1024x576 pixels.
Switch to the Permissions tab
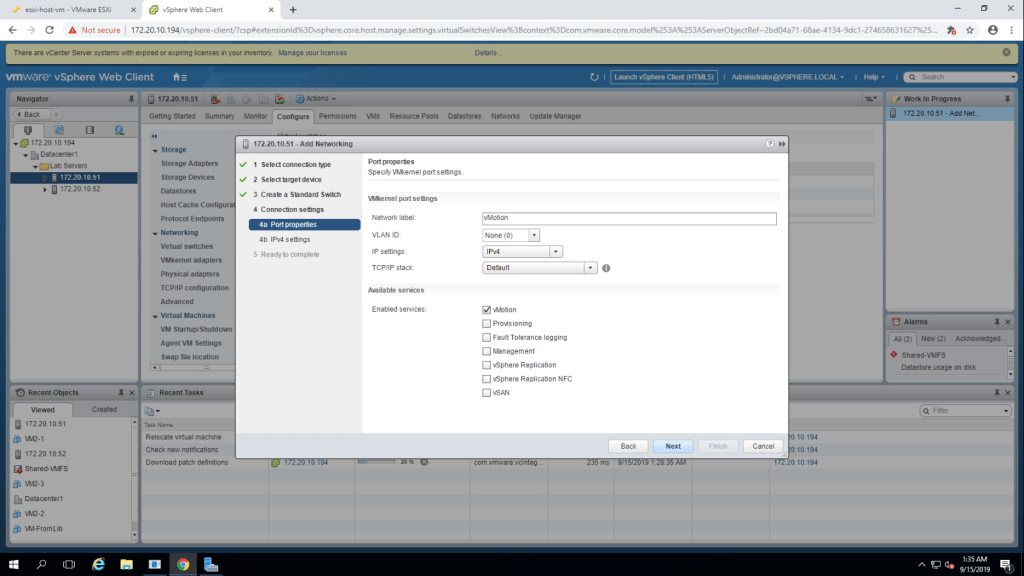point(338,116)
